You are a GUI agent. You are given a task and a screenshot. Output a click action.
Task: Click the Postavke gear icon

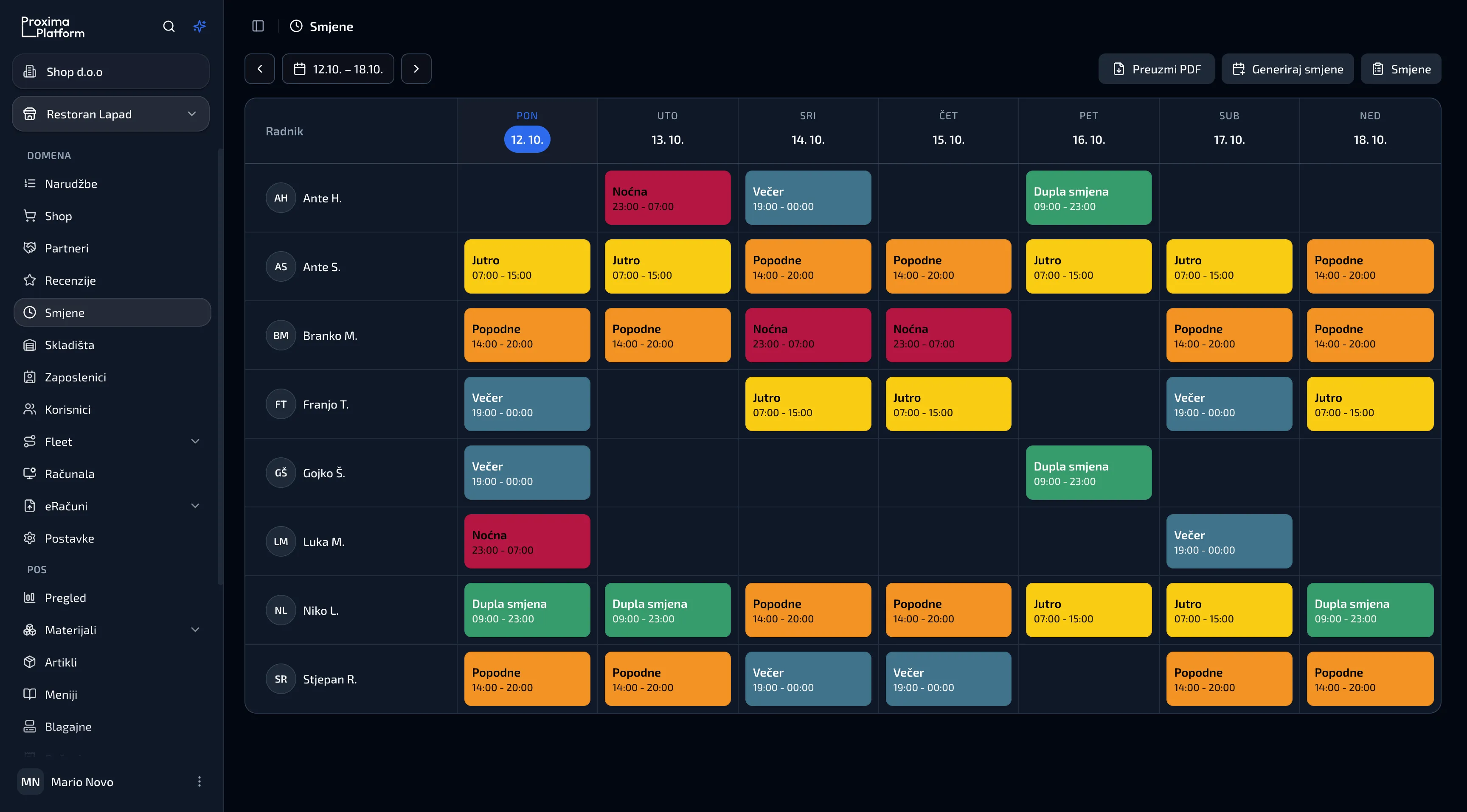[x=30, y=538]
